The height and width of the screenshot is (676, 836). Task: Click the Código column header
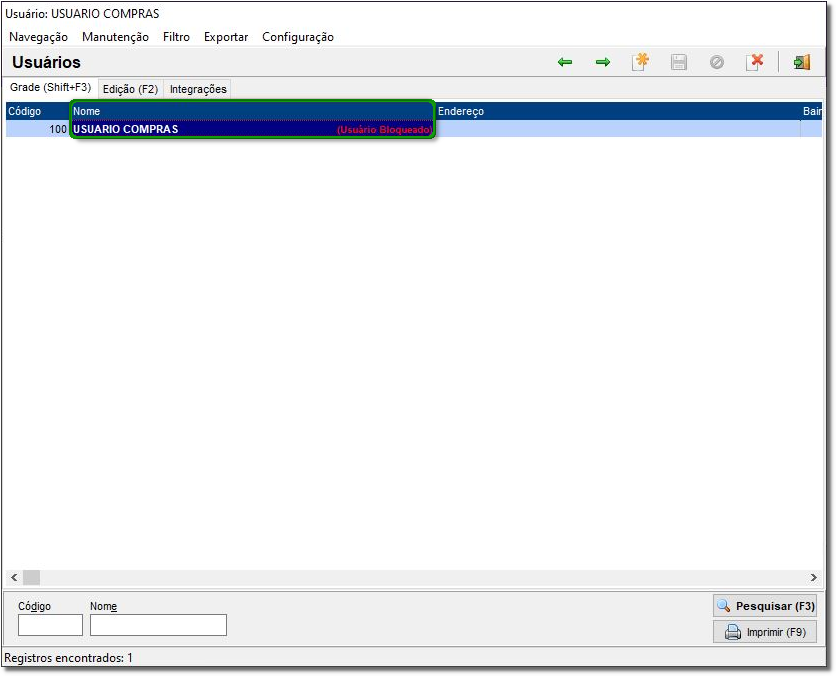(x=37, y=111)
